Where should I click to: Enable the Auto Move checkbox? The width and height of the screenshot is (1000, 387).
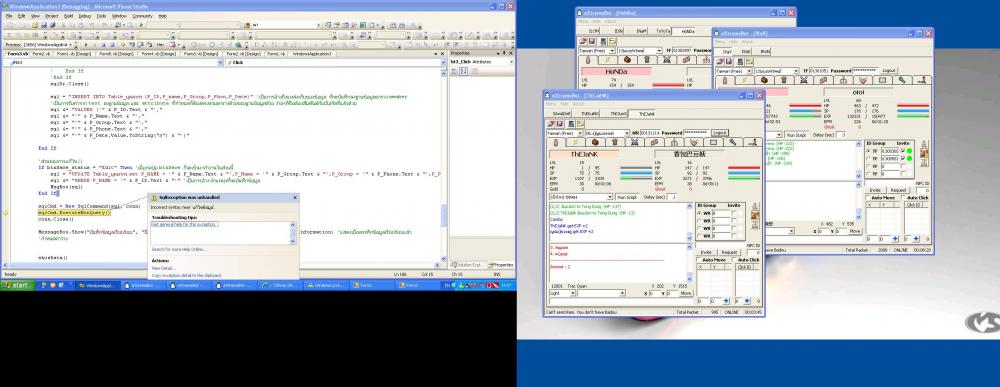(x=699, y=260)
